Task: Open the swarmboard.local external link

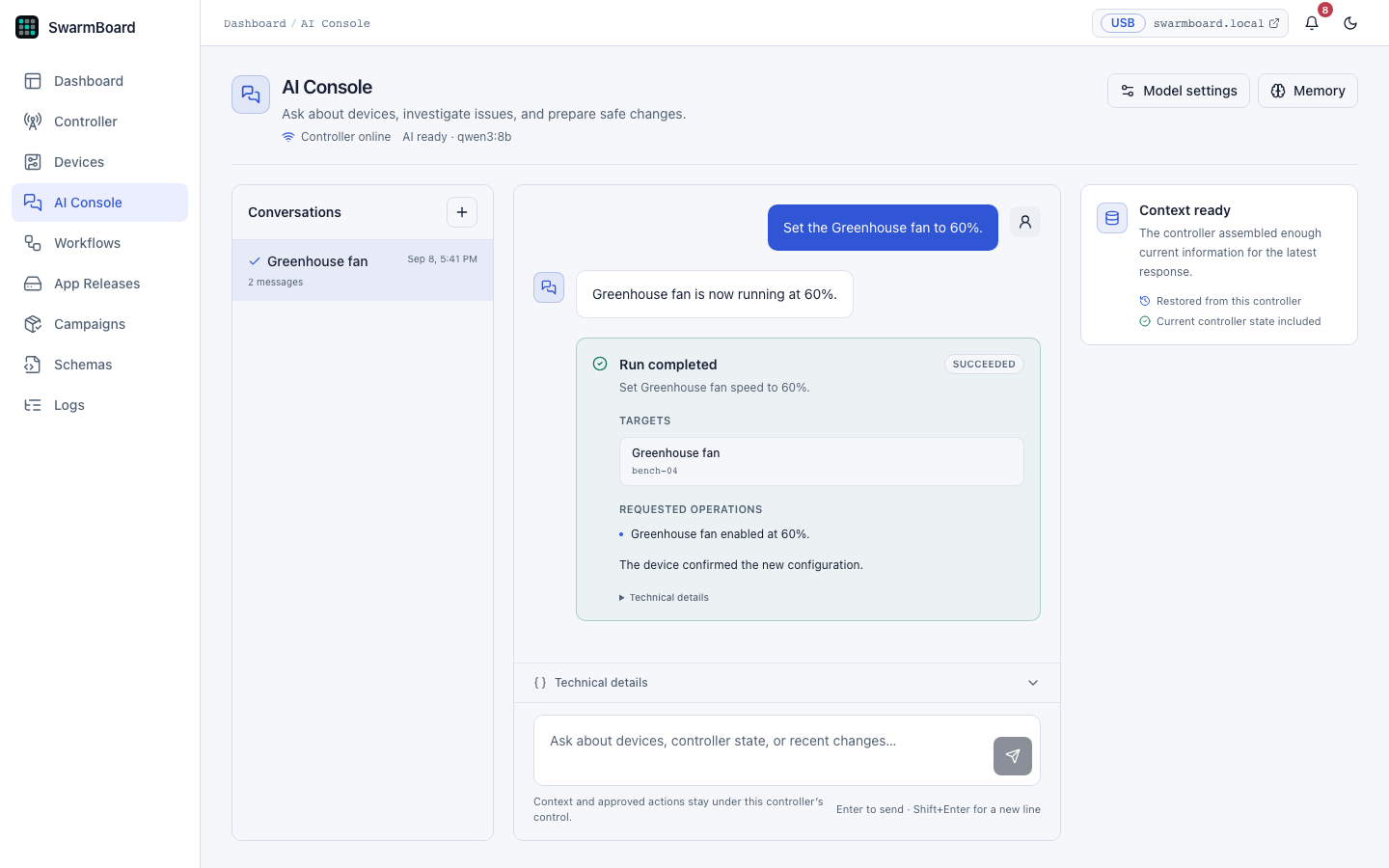Action: point(1216,23)
